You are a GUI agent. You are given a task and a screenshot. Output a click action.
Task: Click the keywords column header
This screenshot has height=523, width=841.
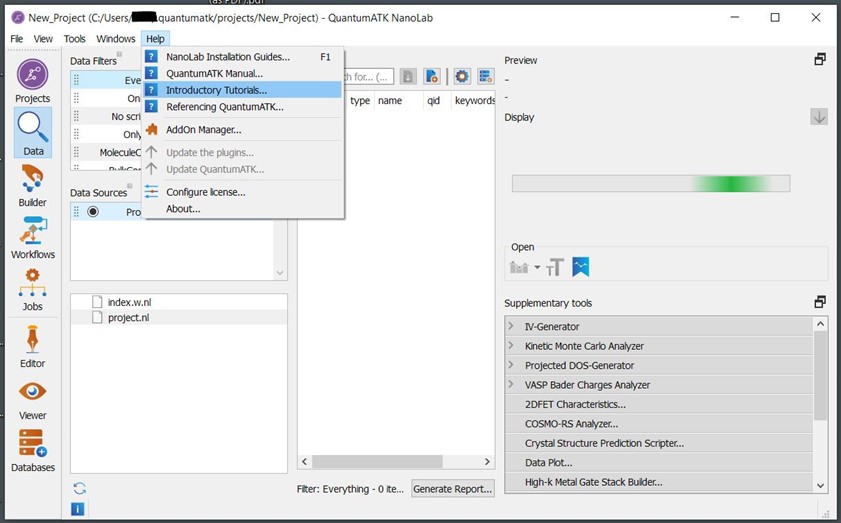point(475,100)
